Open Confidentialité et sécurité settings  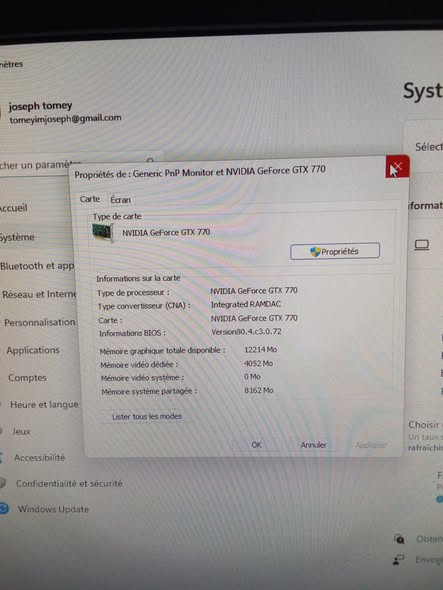click(69, 484)
